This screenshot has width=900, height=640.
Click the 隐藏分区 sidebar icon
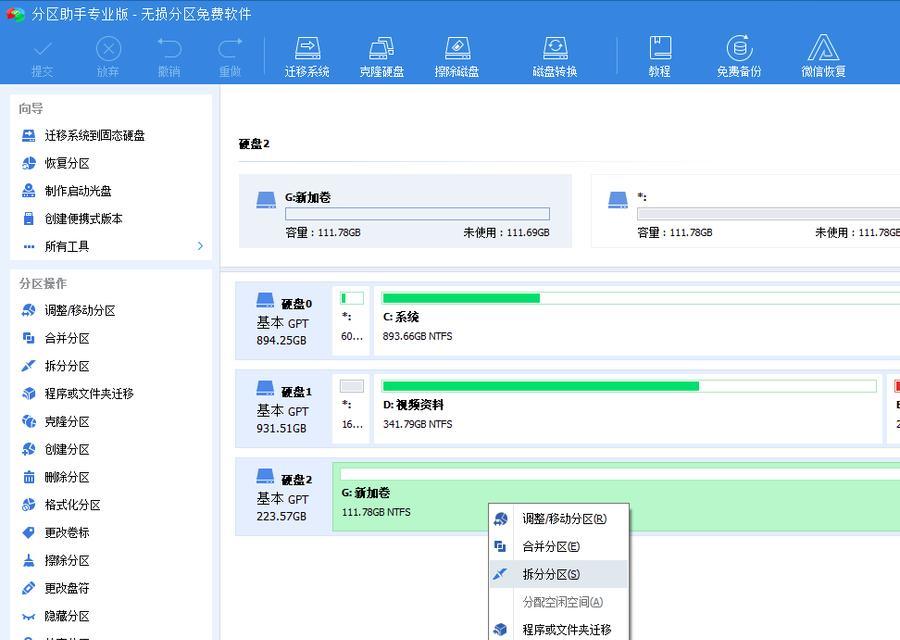click(x=29, y=616)
